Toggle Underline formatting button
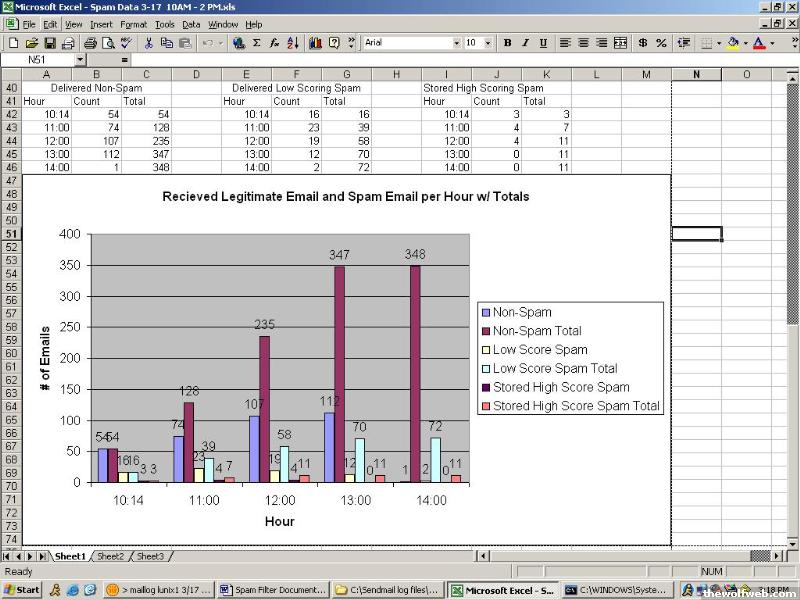The height and width of the screenshot is (600, 800). pos(543,43)
